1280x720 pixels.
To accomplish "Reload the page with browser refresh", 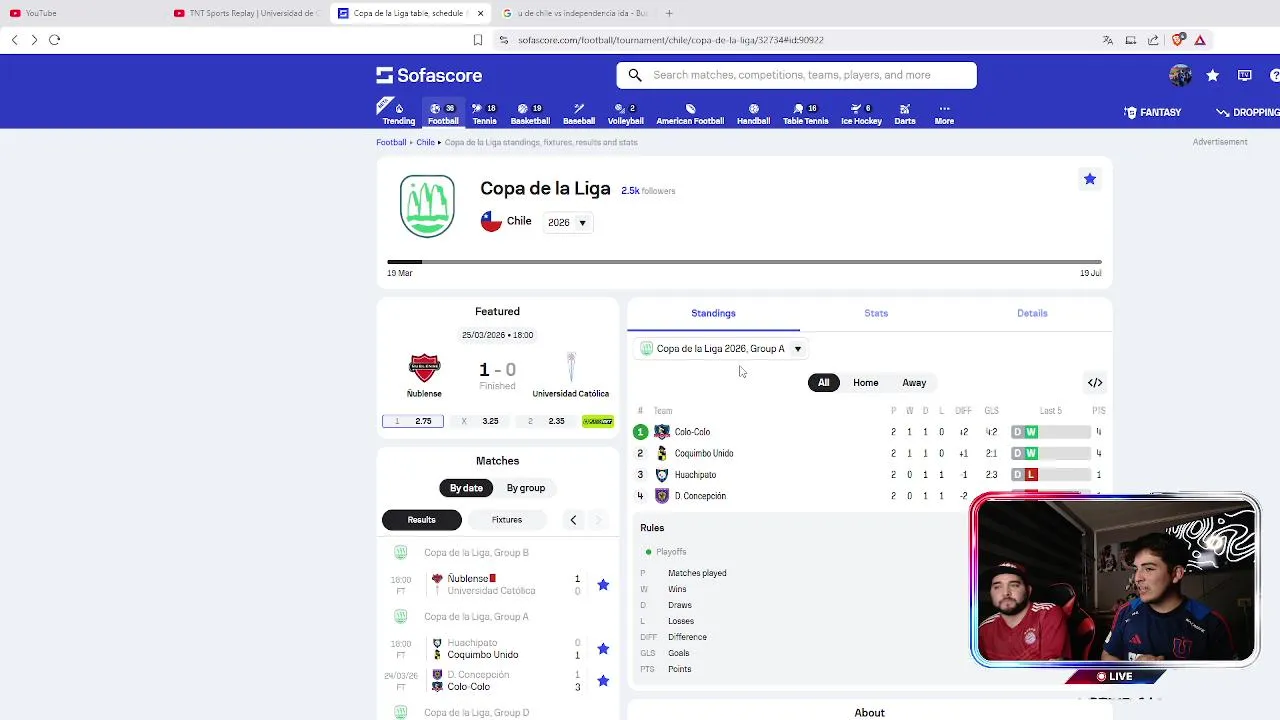I will [54, 40].
